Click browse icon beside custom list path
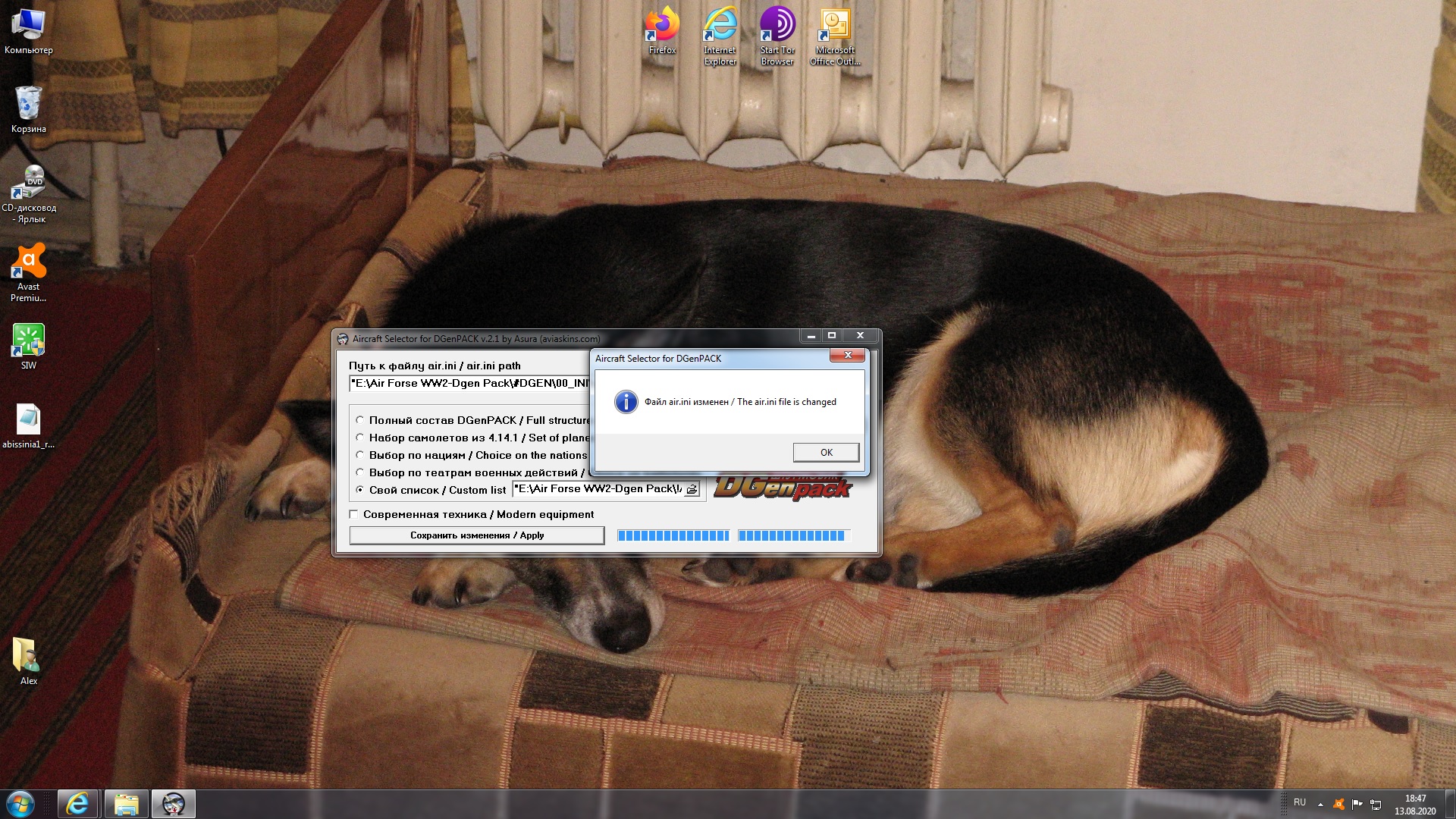Viewport: 1456px width, 819px height. click(692, 489)
